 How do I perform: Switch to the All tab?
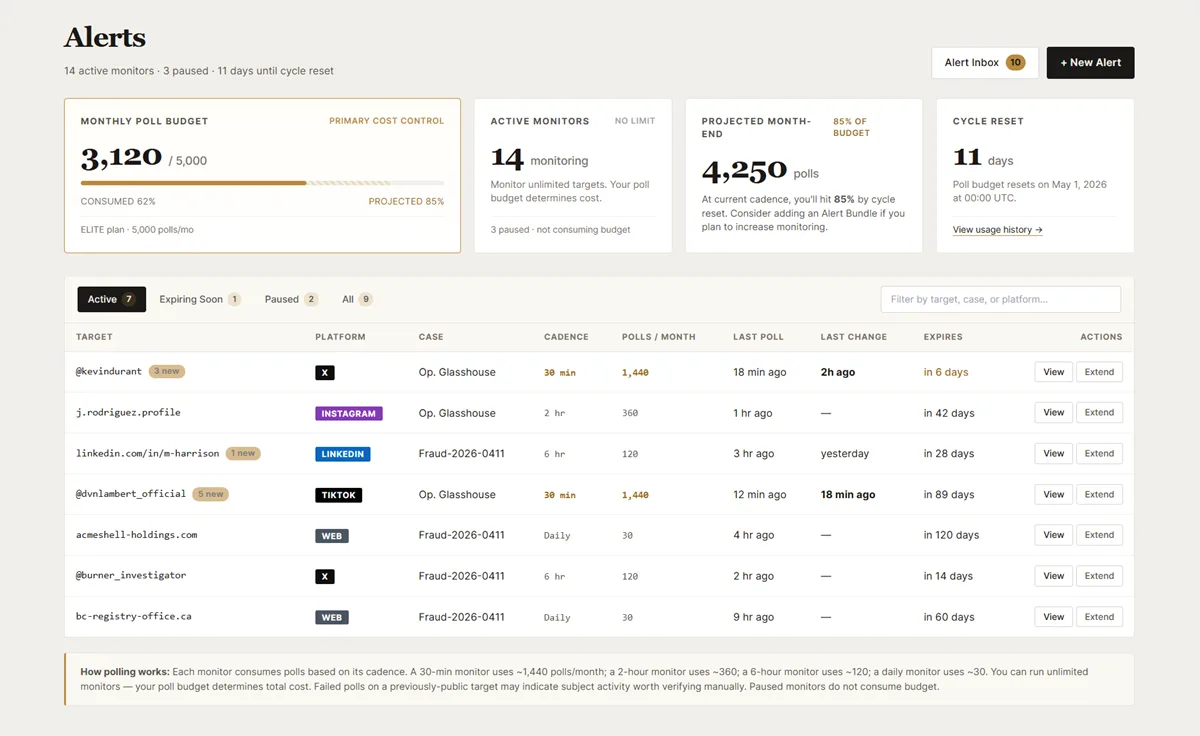pyautogui.click(x=357, y=299)
